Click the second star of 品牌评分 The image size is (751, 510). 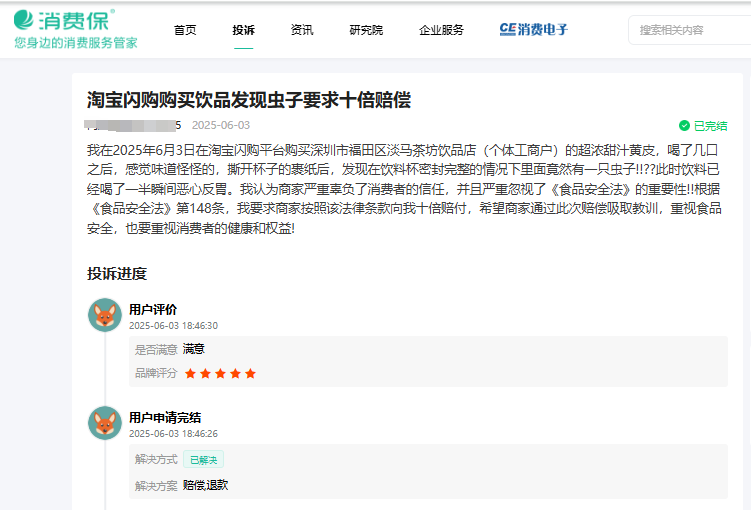coord(205,374)
